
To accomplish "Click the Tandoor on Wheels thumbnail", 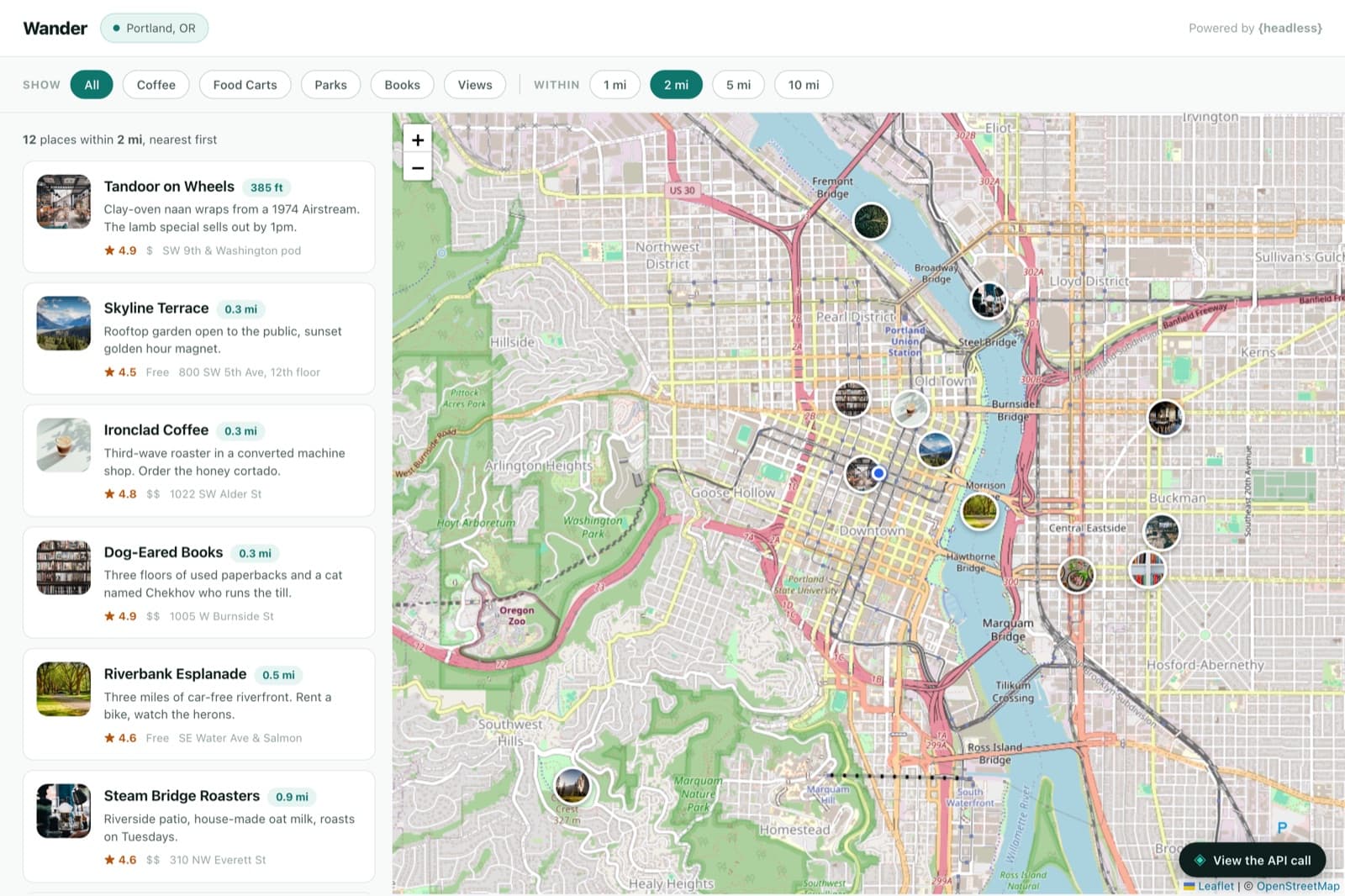I will coord(64,202).
